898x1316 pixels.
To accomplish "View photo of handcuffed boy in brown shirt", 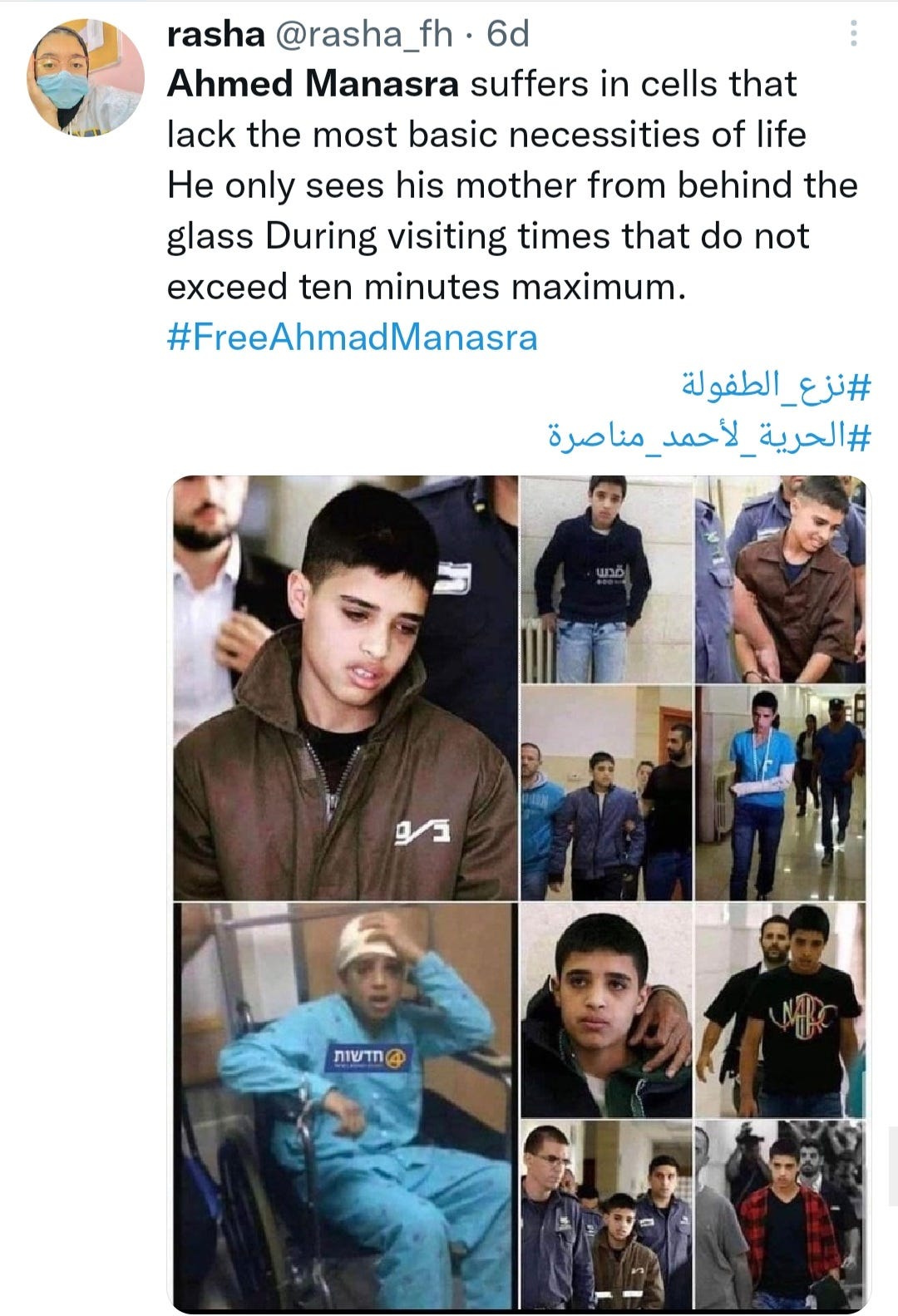I will (780, 579).
